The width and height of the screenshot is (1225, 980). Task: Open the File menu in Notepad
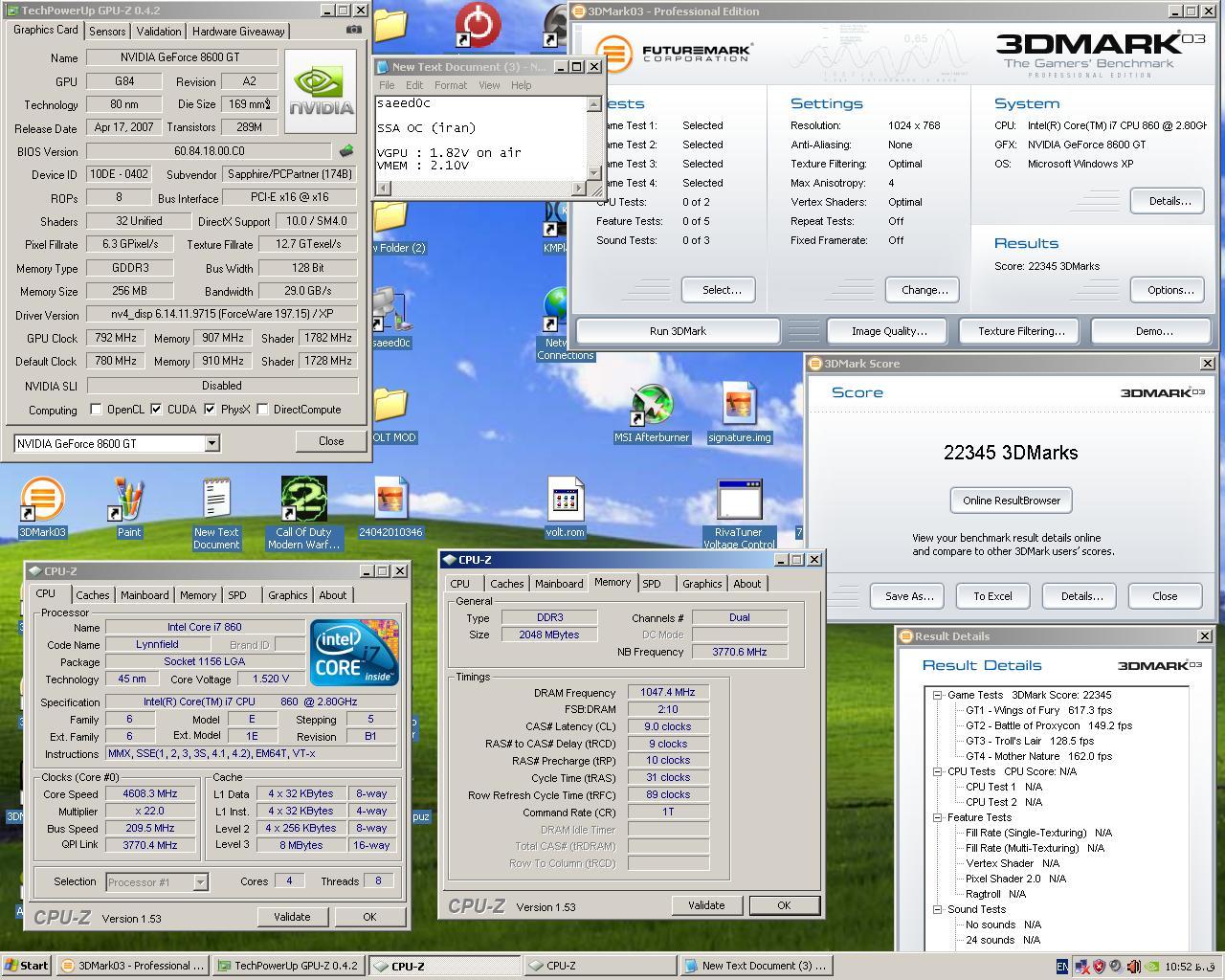pyautogui.click(x=387, y=85)
